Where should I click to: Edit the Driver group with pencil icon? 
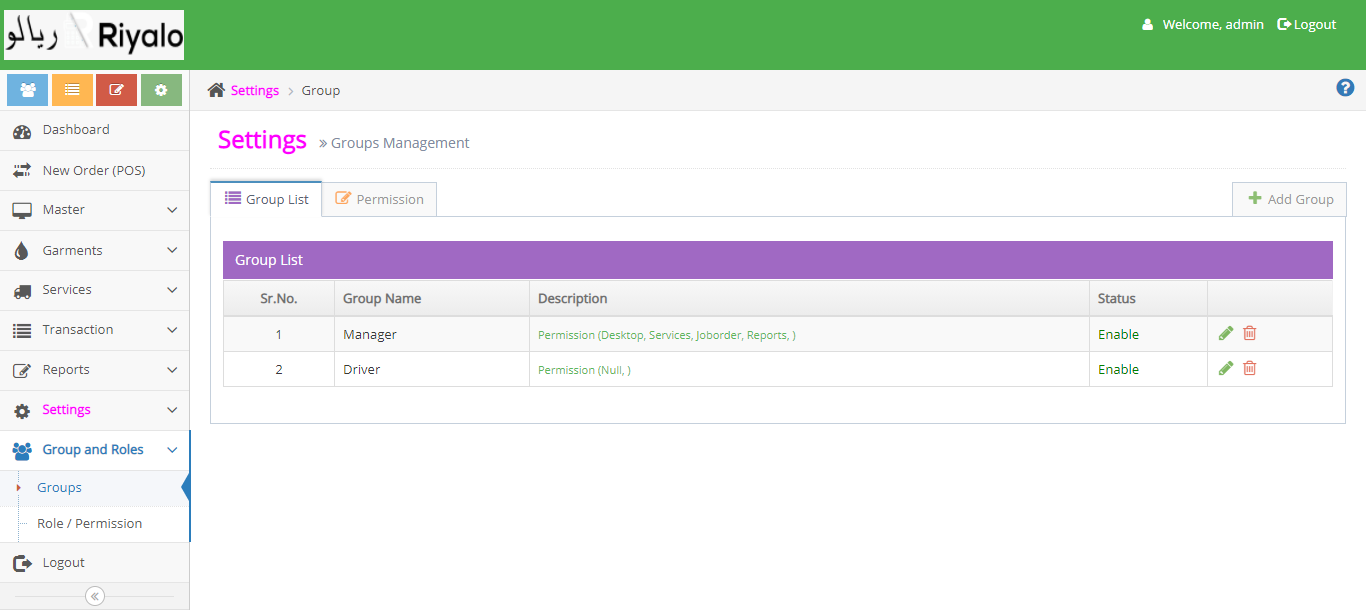click(x=1226, y=369)
